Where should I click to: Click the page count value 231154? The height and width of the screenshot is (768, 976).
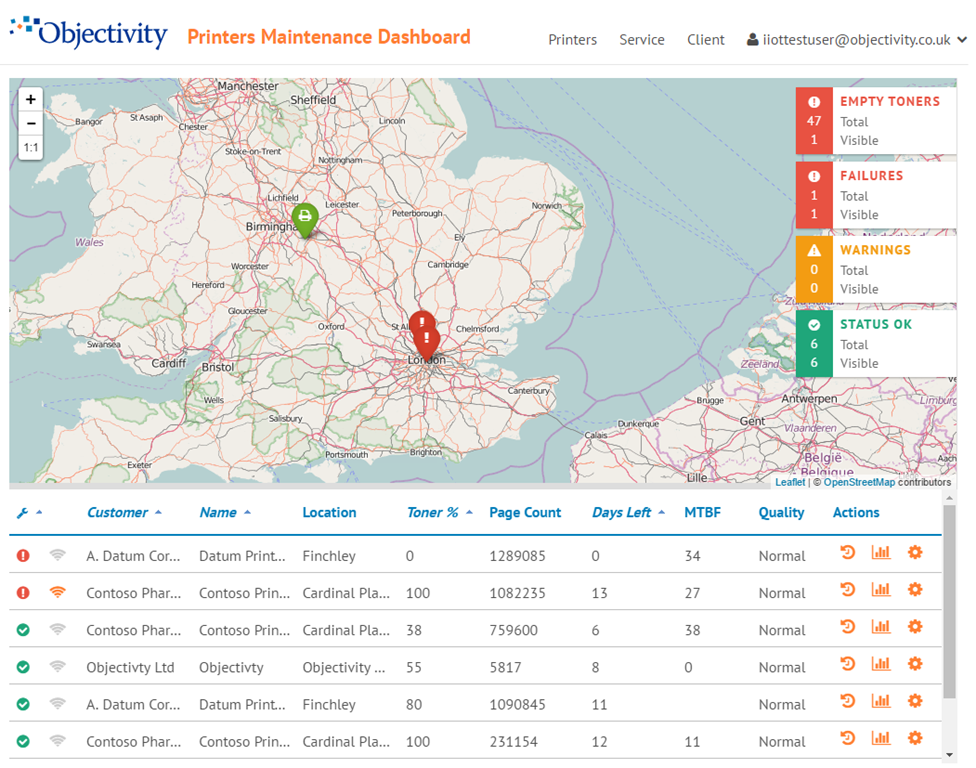[x=513, y=742]
